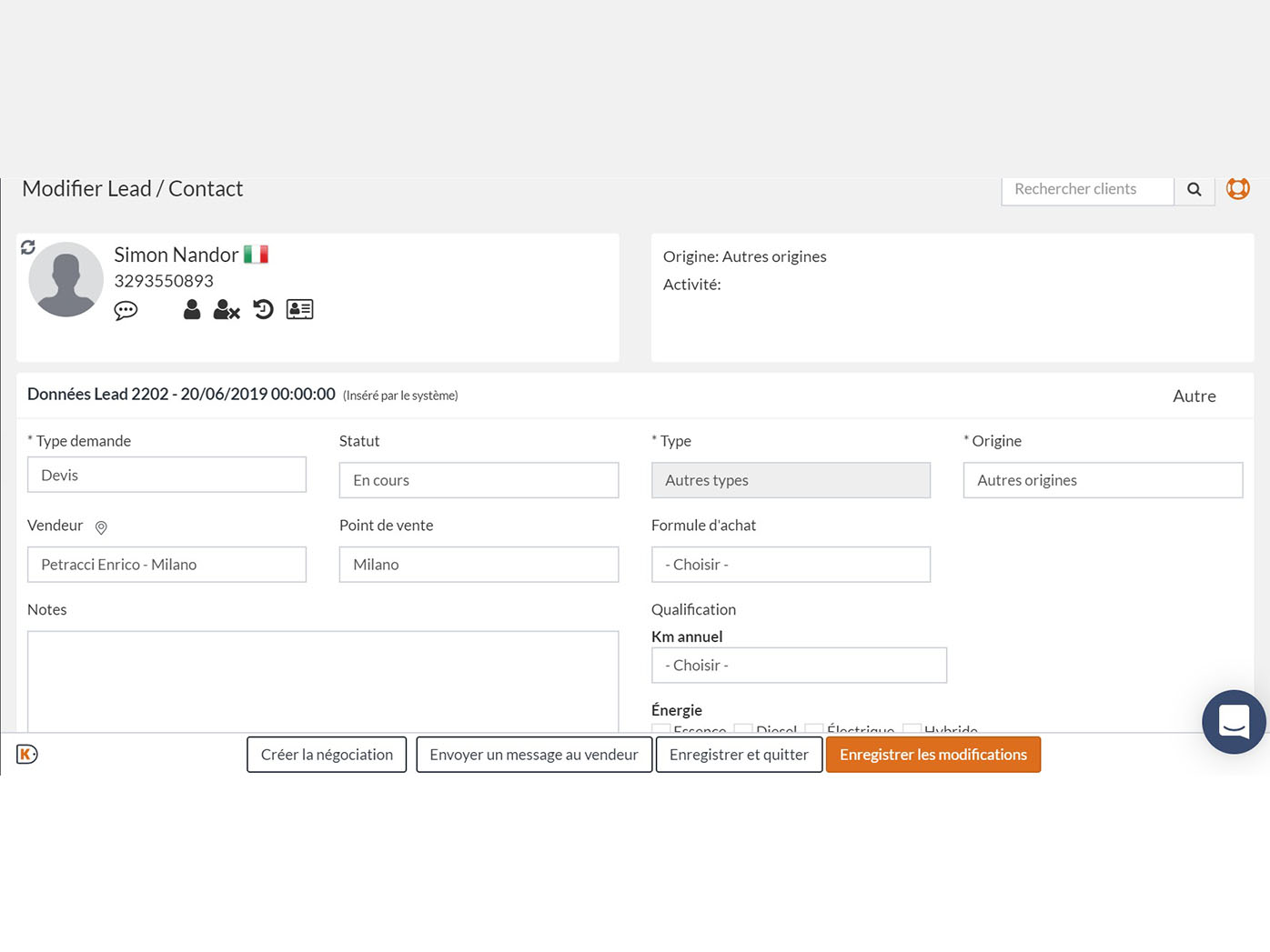This screenshot has width=1270, height=952.
Task: Click the single person contact icon
Action: pyautogui.click(x=192, y=309)
